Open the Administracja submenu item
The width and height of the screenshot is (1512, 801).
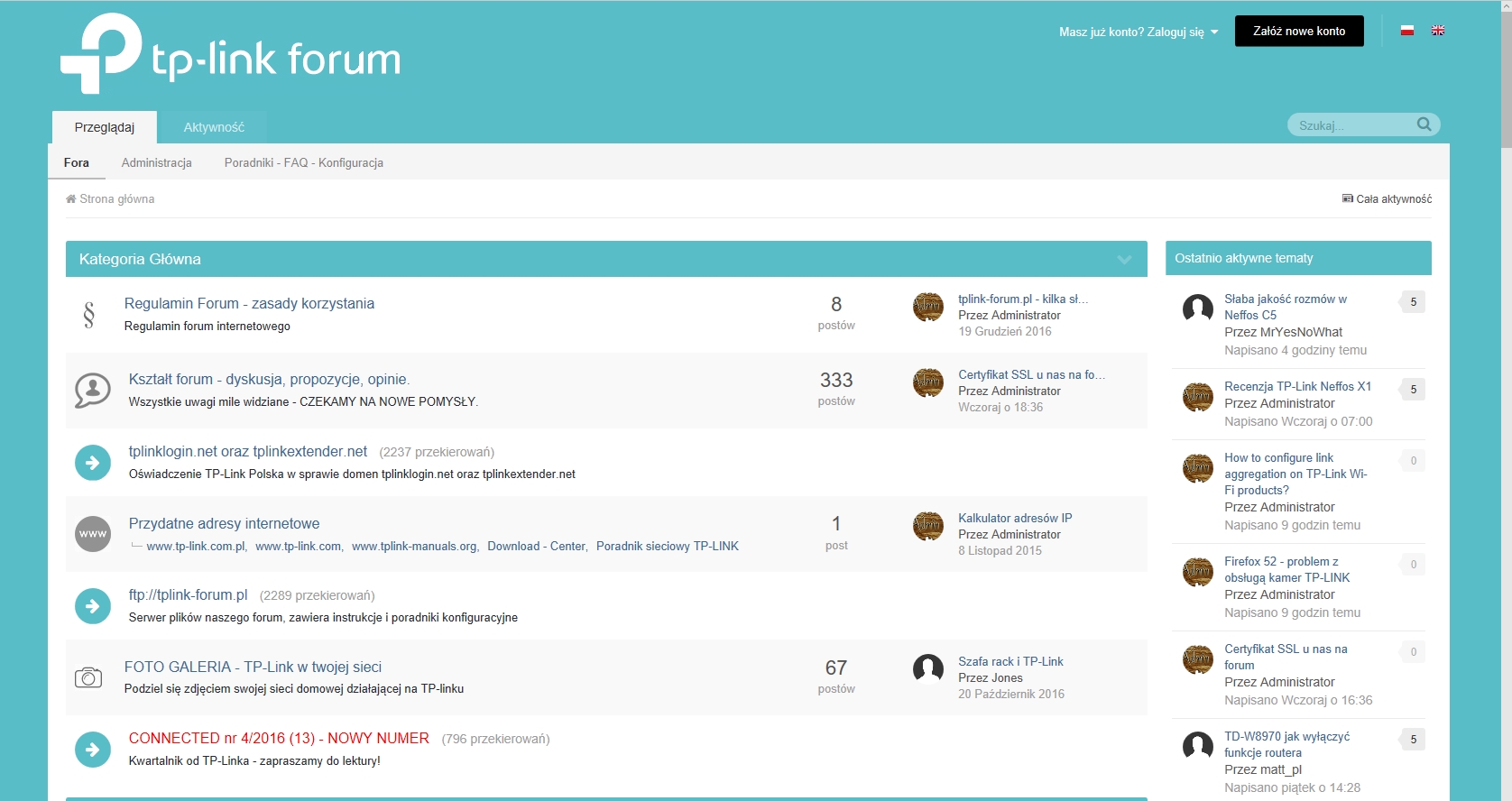157,162
